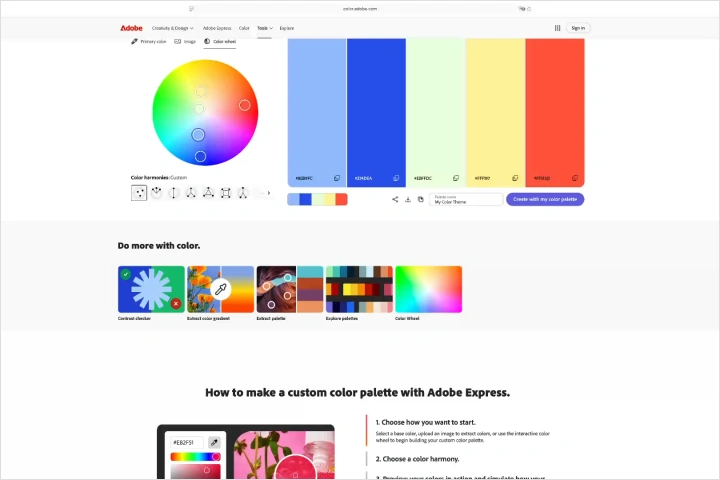Expand the Tools dropdown menu
This screenshot has height=480, width=720.
(x=265, y=28)
